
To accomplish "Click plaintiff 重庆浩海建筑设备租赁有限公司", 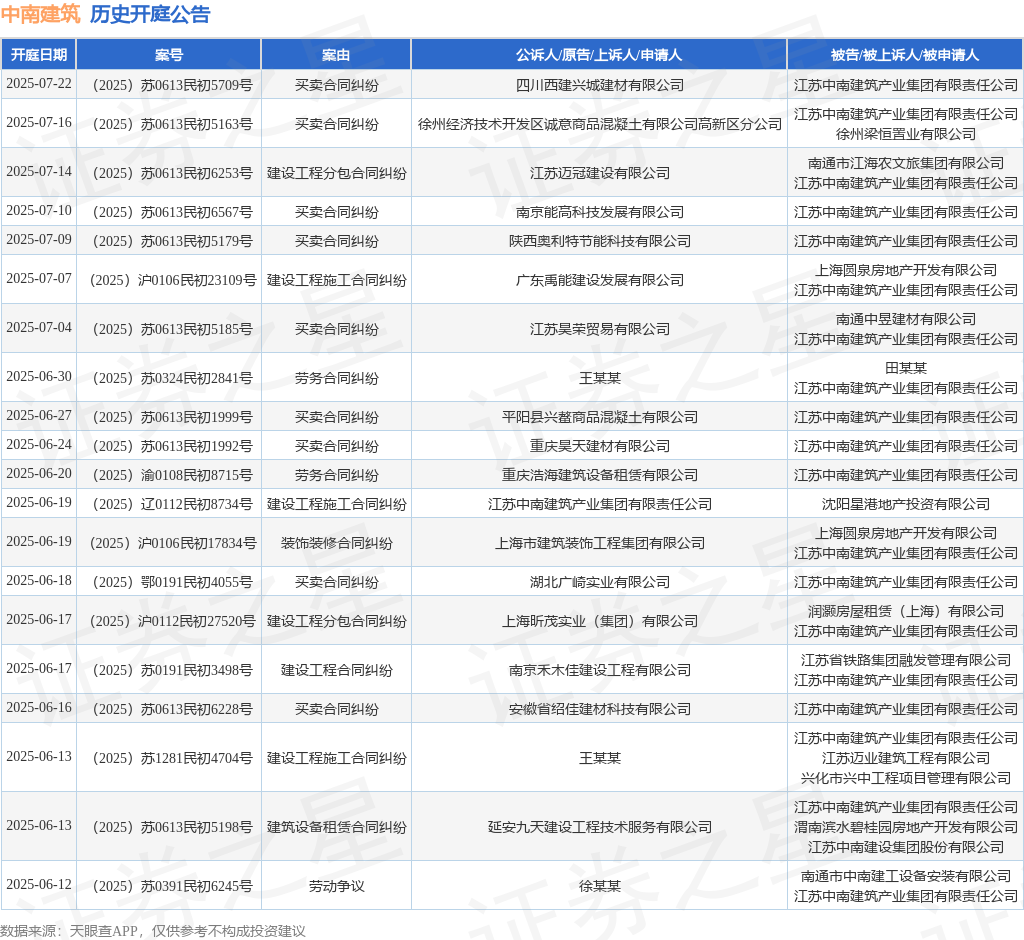I will coord(600,475).
